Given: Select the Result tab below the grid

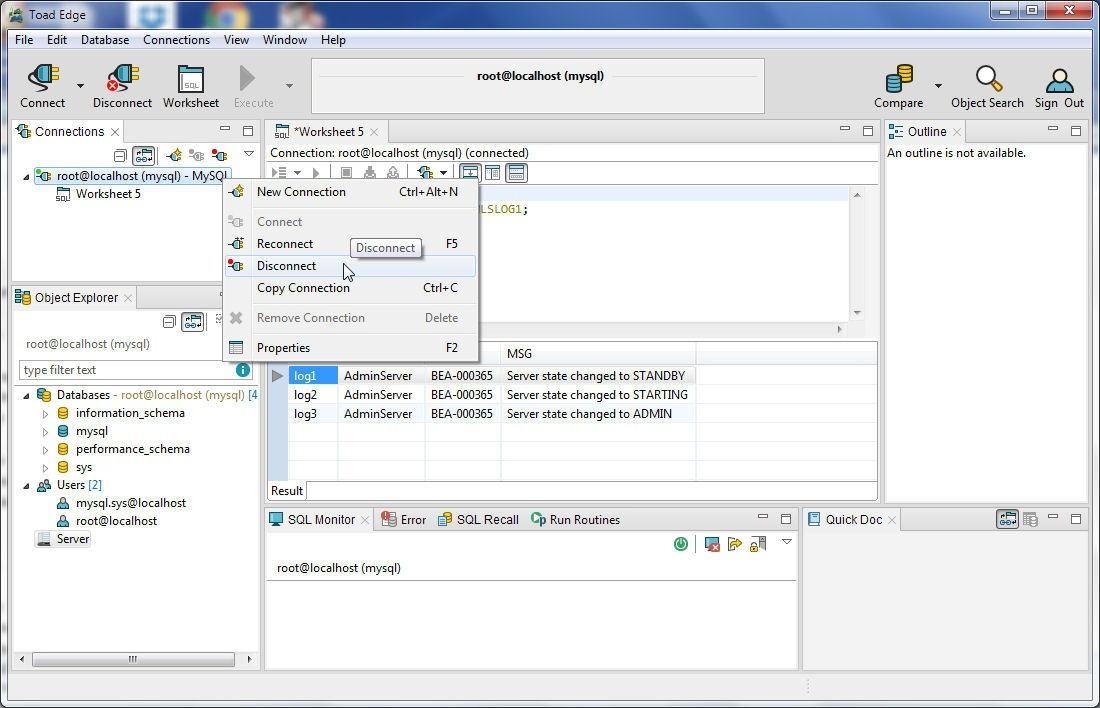Looking at the screenshot, I should coord(287,490).
